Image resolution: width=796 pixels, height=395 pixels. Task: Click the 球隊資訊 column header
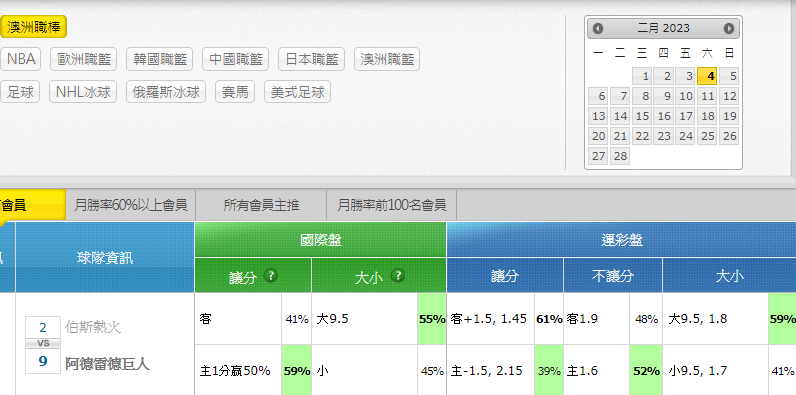pos(105,257)
